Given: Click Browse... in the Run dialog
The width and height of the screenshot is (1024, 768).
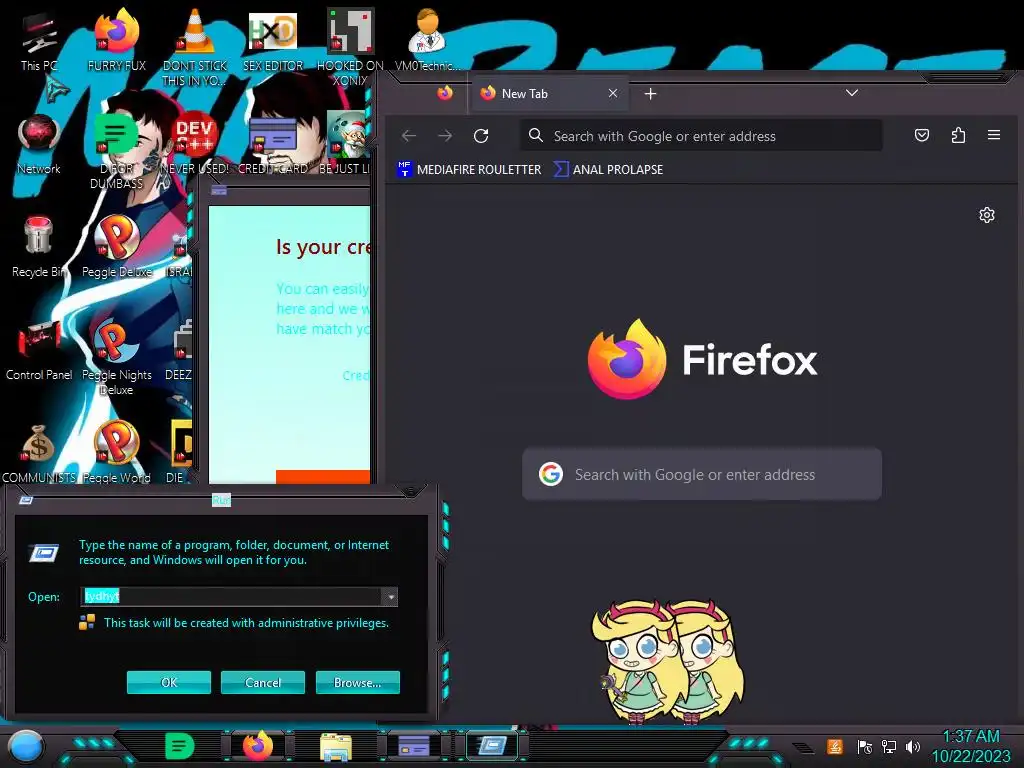Looking at the screenshot, I should (358, 682).
